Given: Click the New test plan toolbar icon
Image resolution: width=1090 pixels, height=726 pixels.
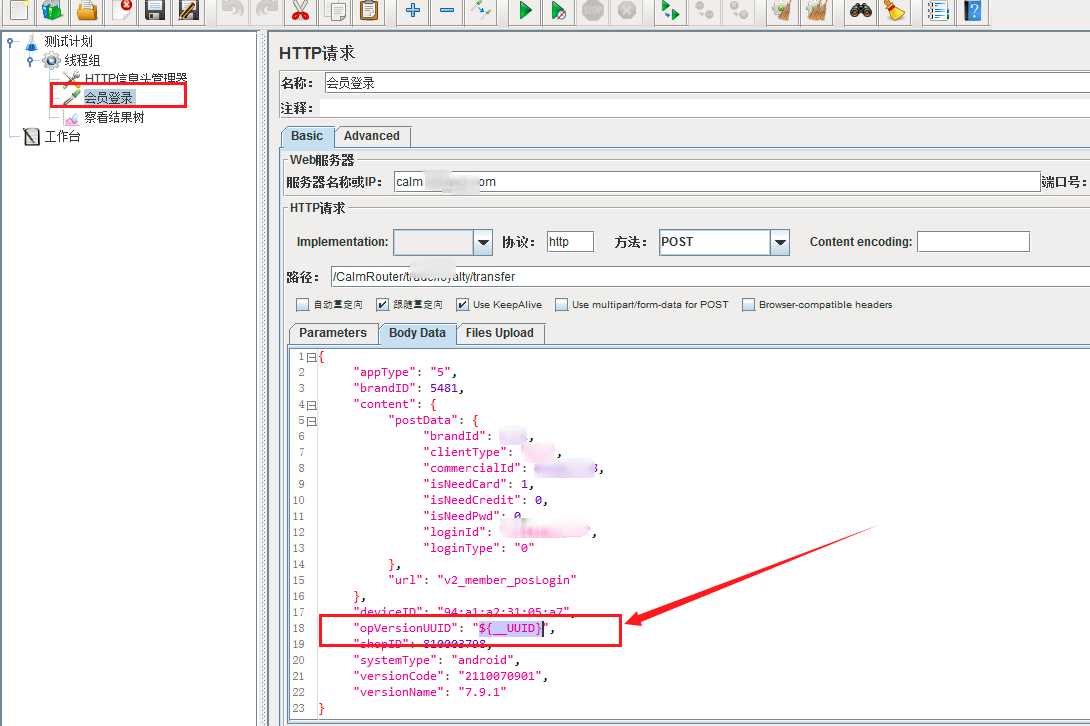Looking at the screenshot, I should 19,9.
